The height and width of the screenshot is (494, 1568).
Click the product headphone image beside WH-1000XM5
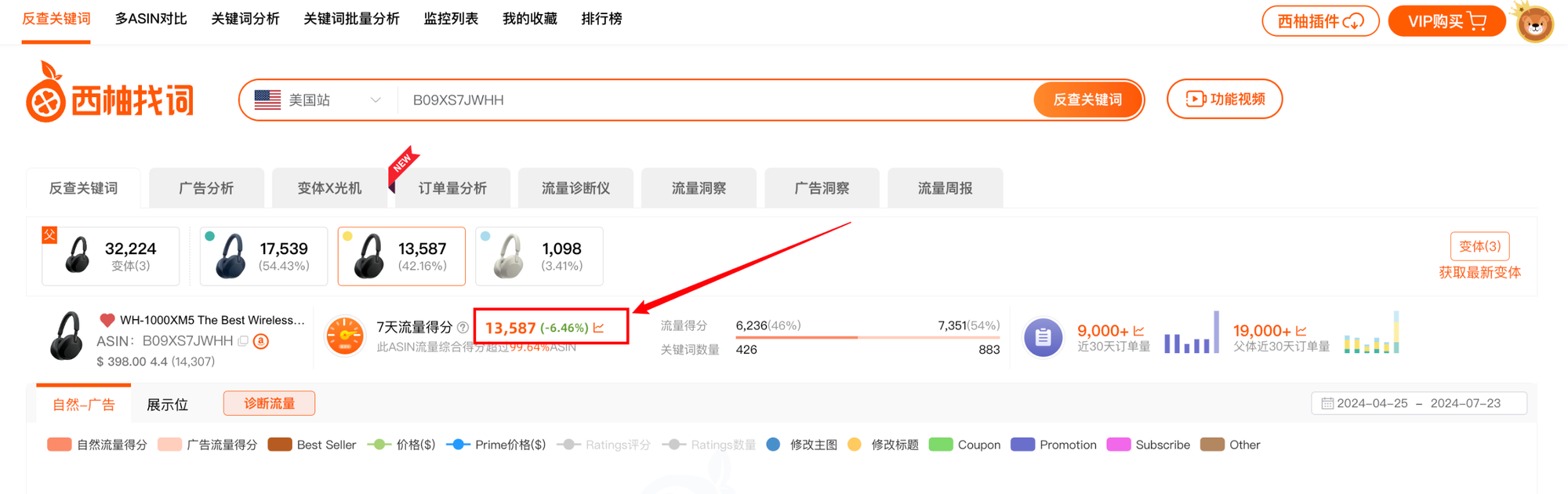point(67,336)
